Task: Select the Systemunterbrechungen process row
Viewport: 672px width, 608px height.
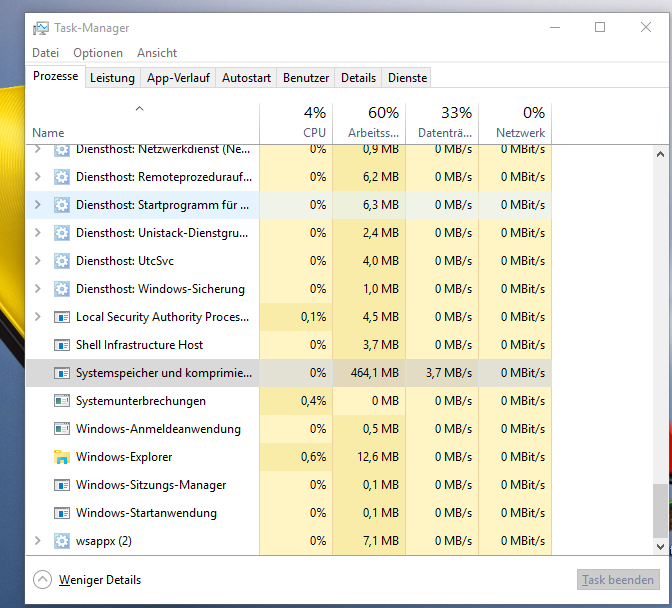Action: coord(289,401)
